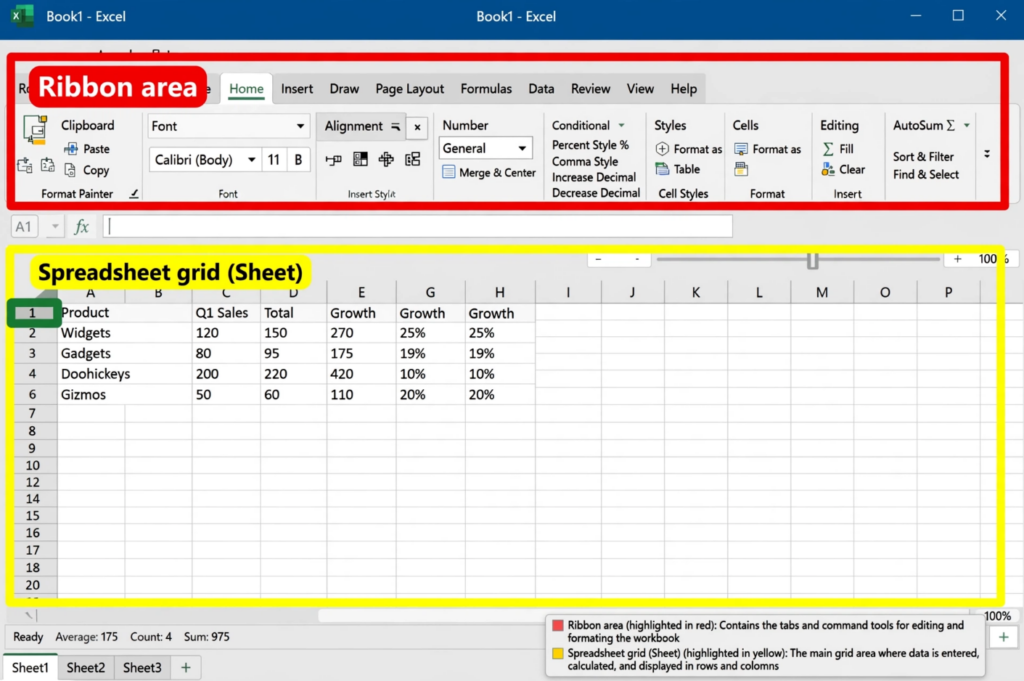
Task: Click the fx insert function icon
Action: [82, 227]
